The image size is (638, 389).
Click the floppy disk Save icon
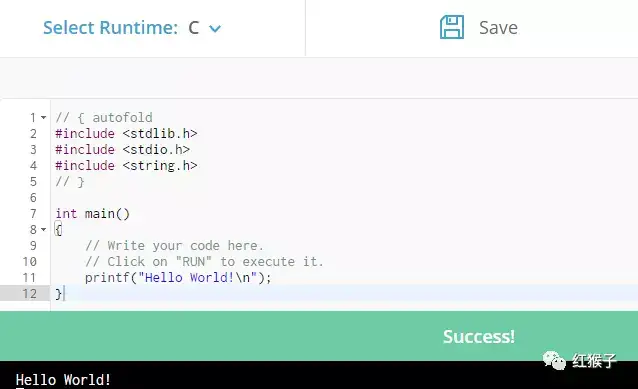452,27
